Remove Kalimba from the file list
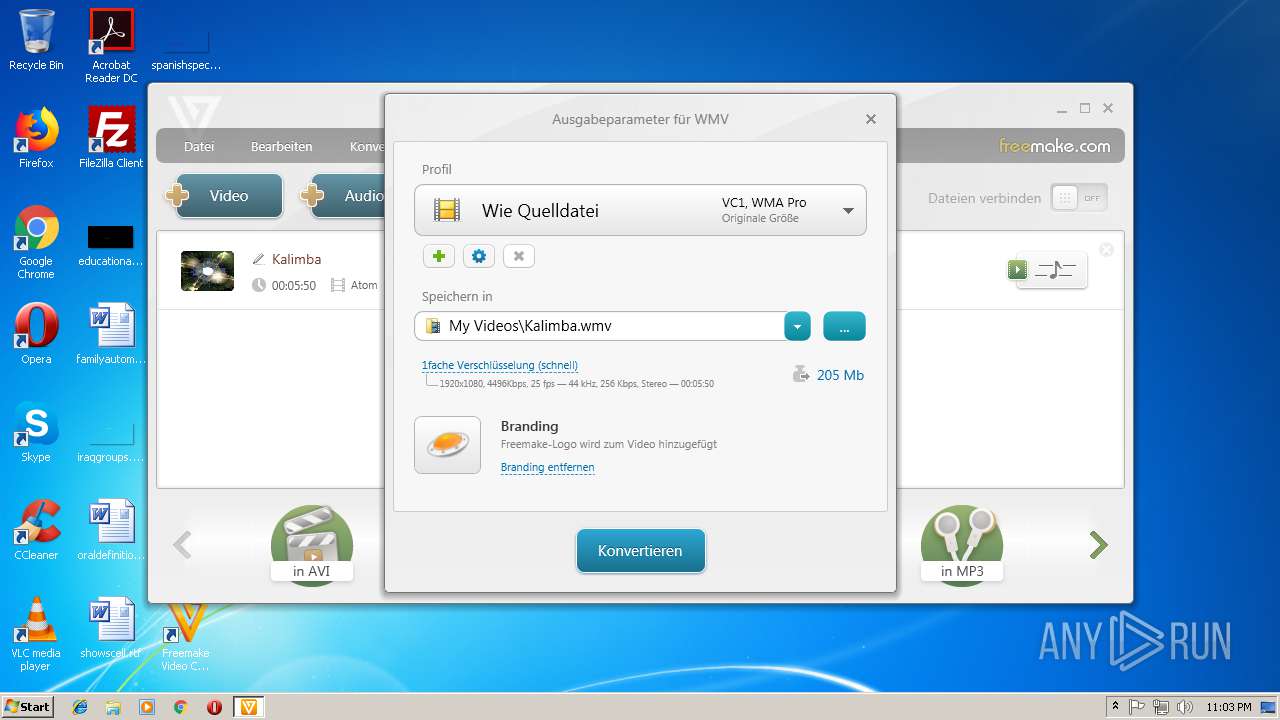The width and height of the screenshot is (1280, 720). pos(1106,250)
